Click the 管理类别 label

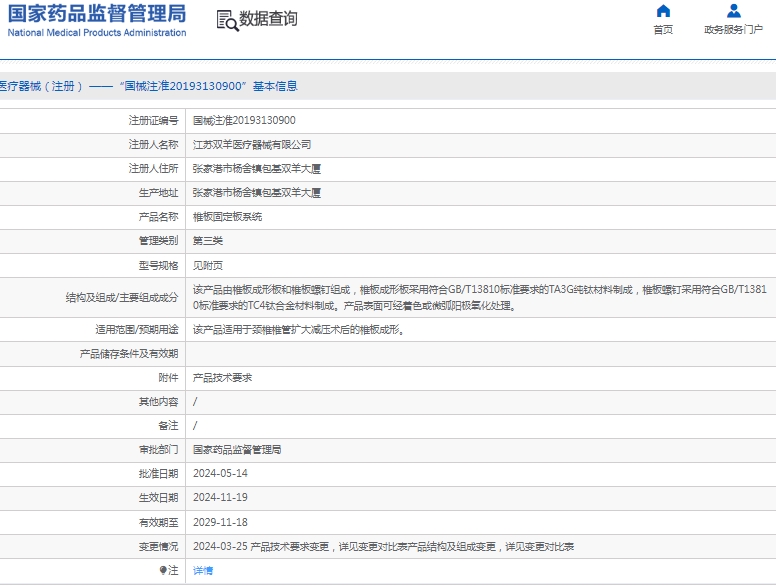pos(158,241)
